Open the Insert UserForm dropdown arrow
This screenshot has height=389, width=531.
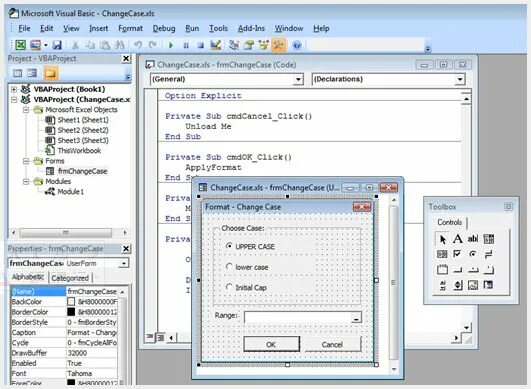click(46, 45)
